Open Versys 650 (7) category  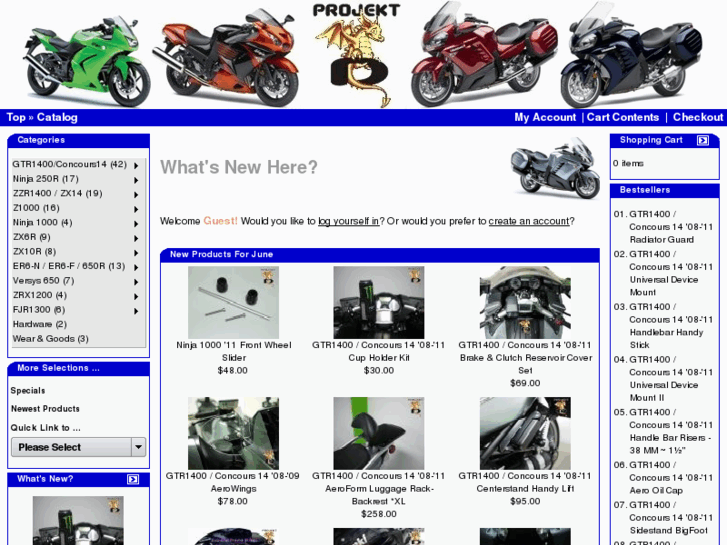point(44,281)
